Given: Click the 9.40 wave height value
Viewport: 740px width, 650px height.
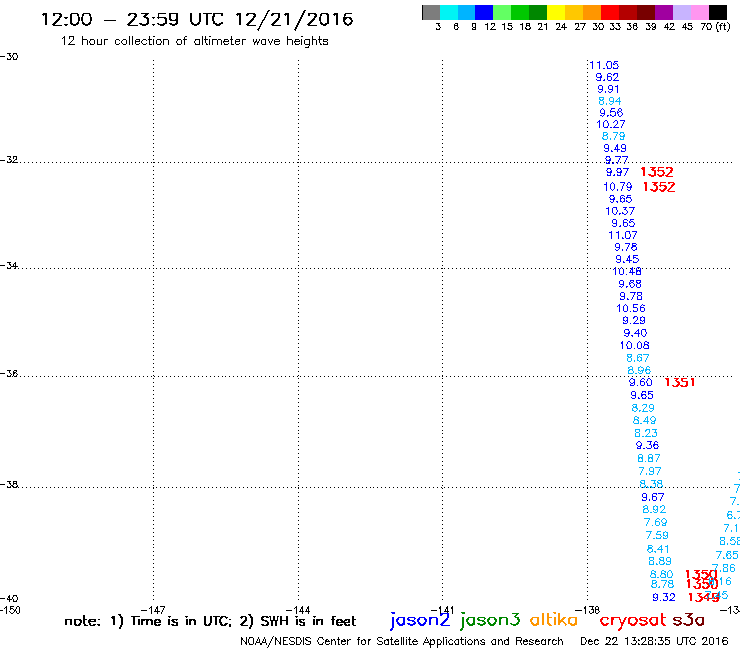Looking at the screenshot, I should point(635,333).
